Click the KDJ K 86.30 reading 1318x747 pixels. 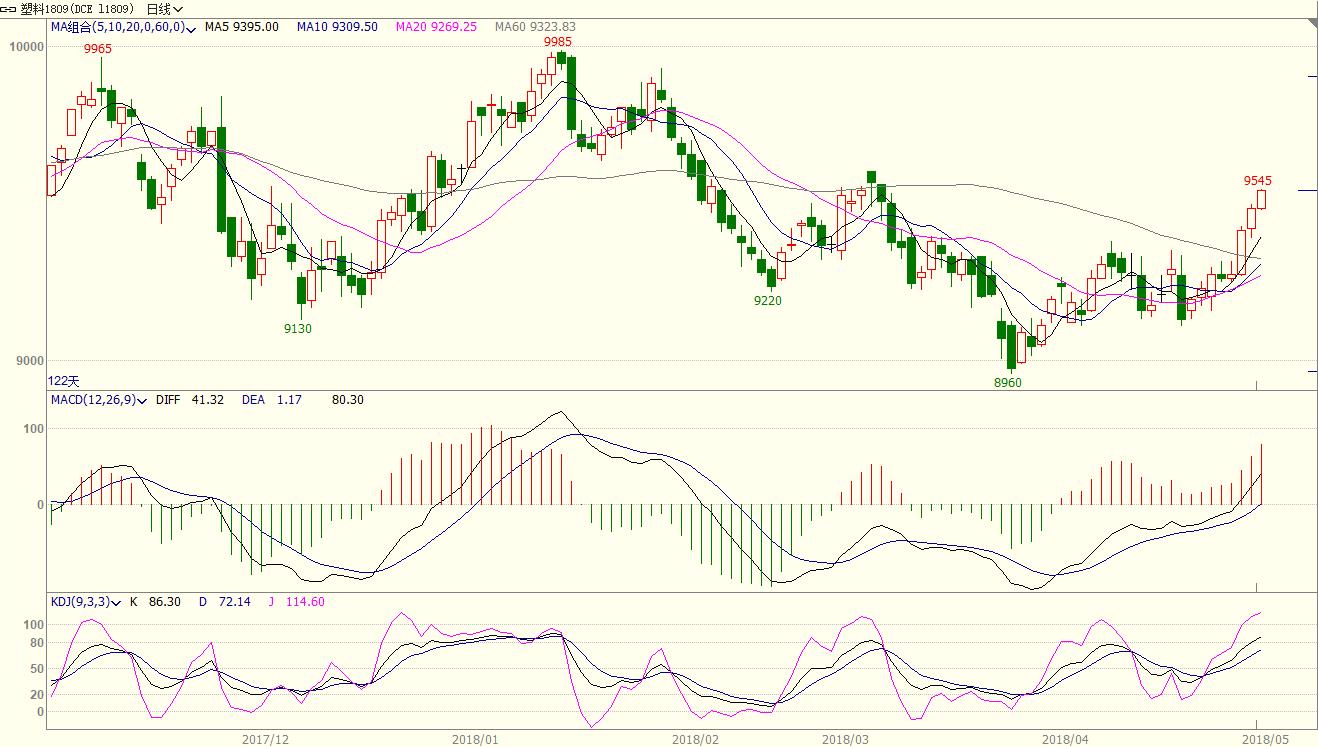point(157,602)
